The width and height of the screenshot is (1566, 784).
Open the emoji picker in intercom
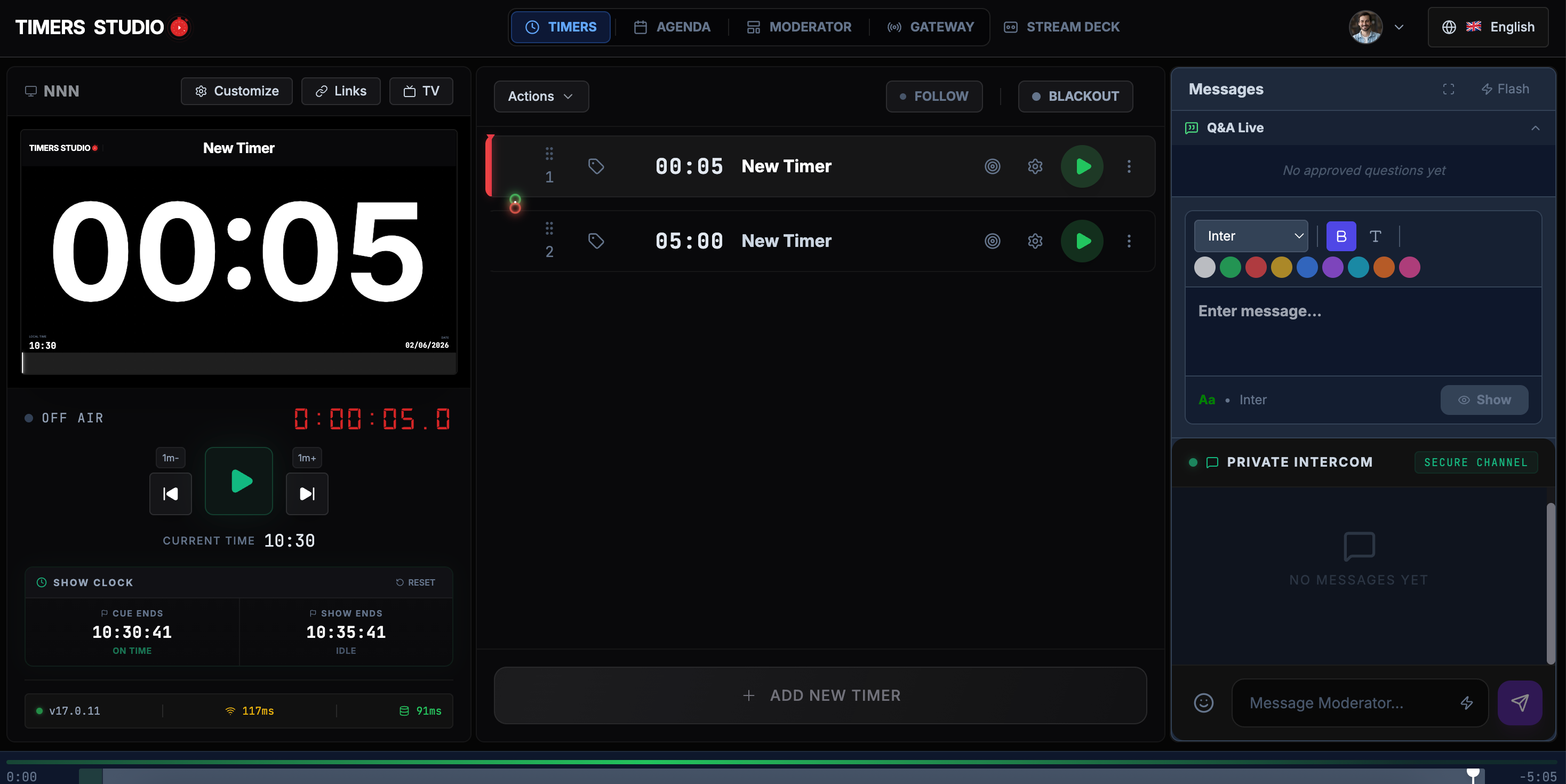[1204, 702]
